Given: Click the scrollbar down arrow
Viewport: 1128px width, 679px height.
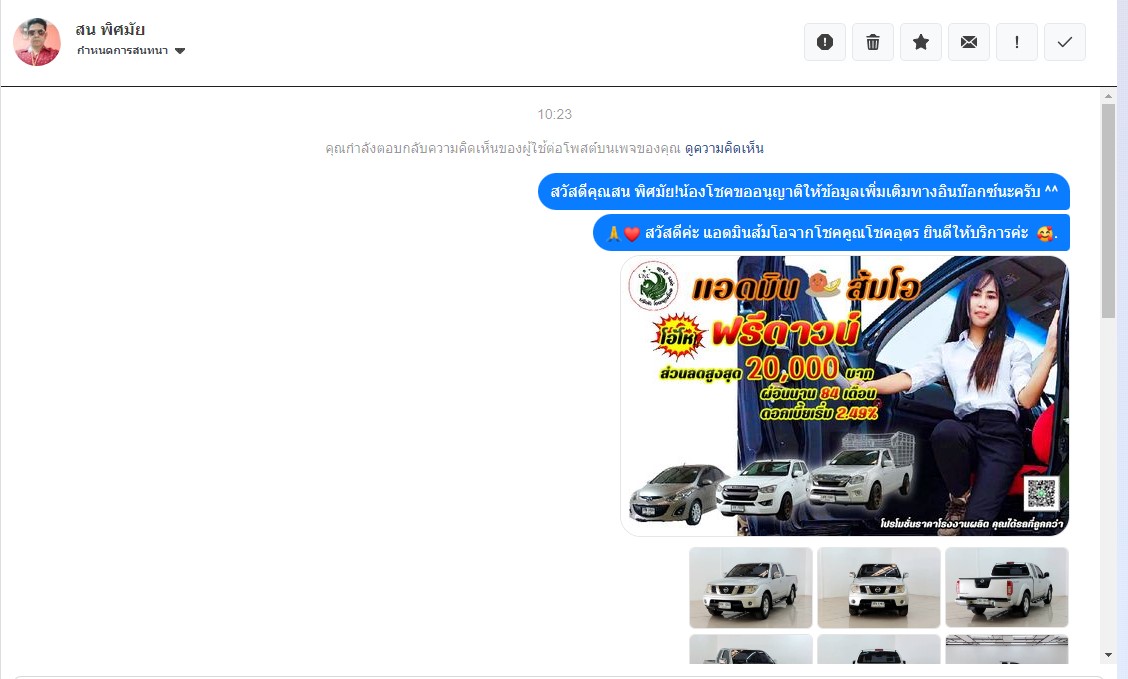Looking at the screenshot, I should click(1108, 655).
